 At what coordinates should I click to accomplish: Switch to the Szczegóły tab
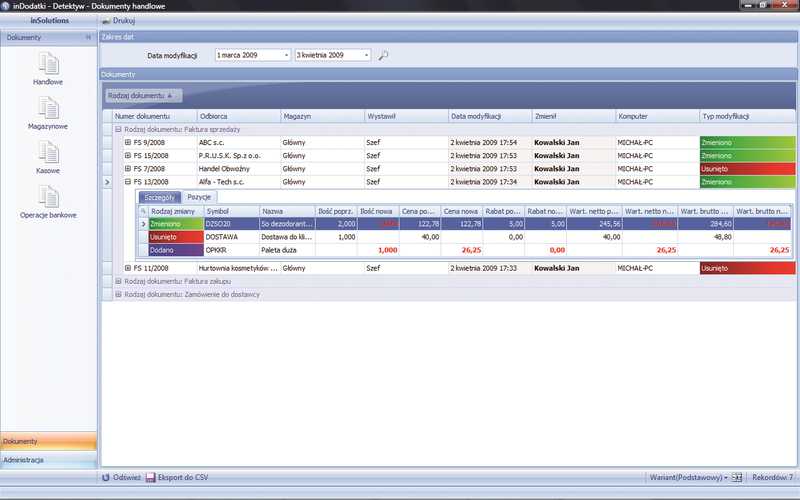click(160, 197)
